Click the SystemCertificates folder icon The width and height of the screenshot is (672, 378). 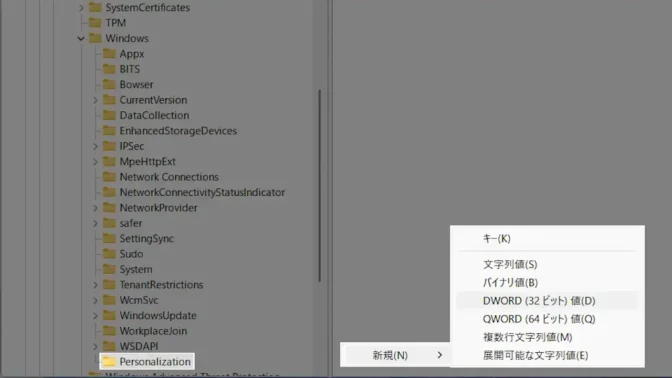(x=95, y=7)
